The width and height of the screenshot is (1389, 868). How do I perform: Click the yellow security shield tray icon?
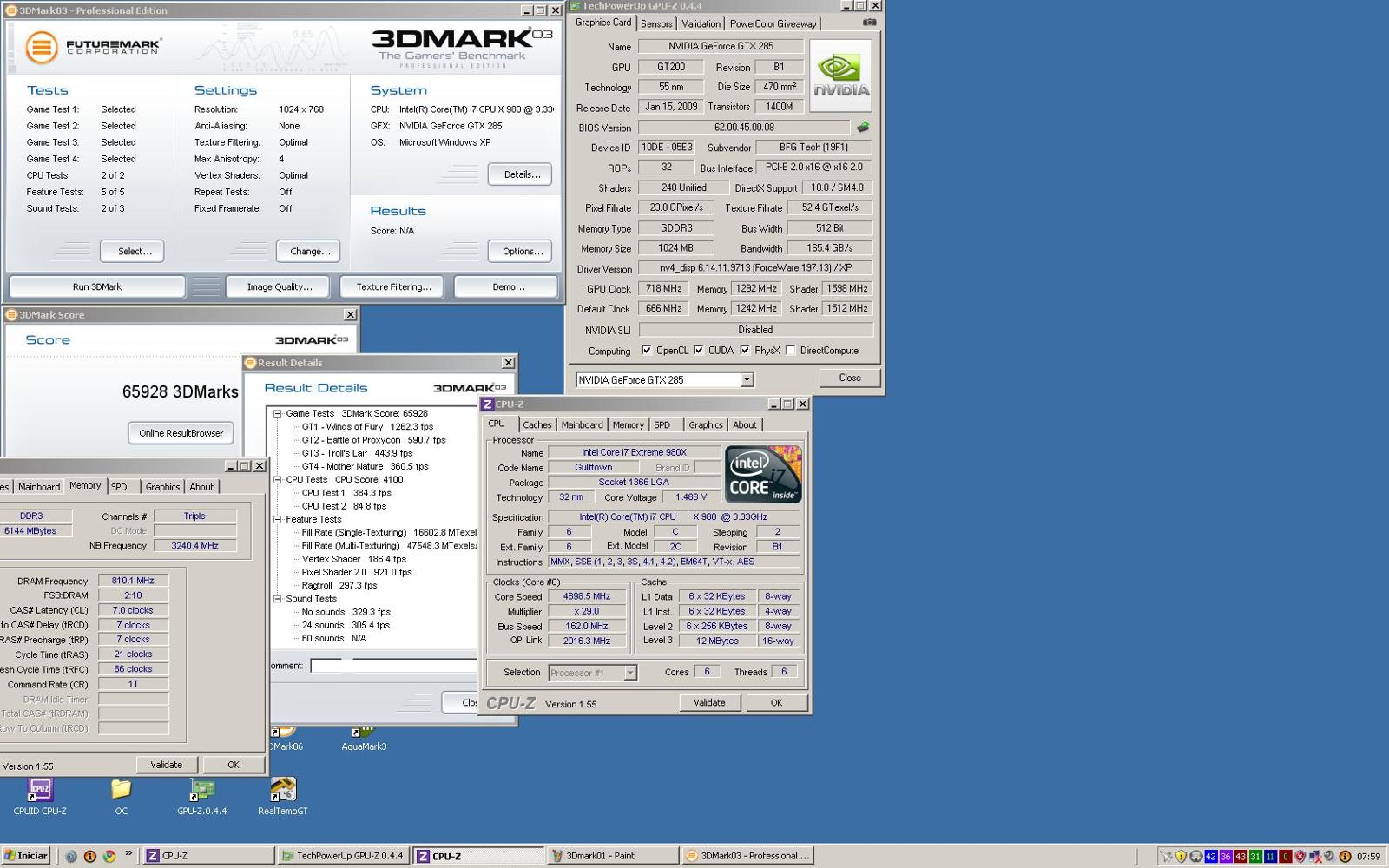tap(1181, 856)
